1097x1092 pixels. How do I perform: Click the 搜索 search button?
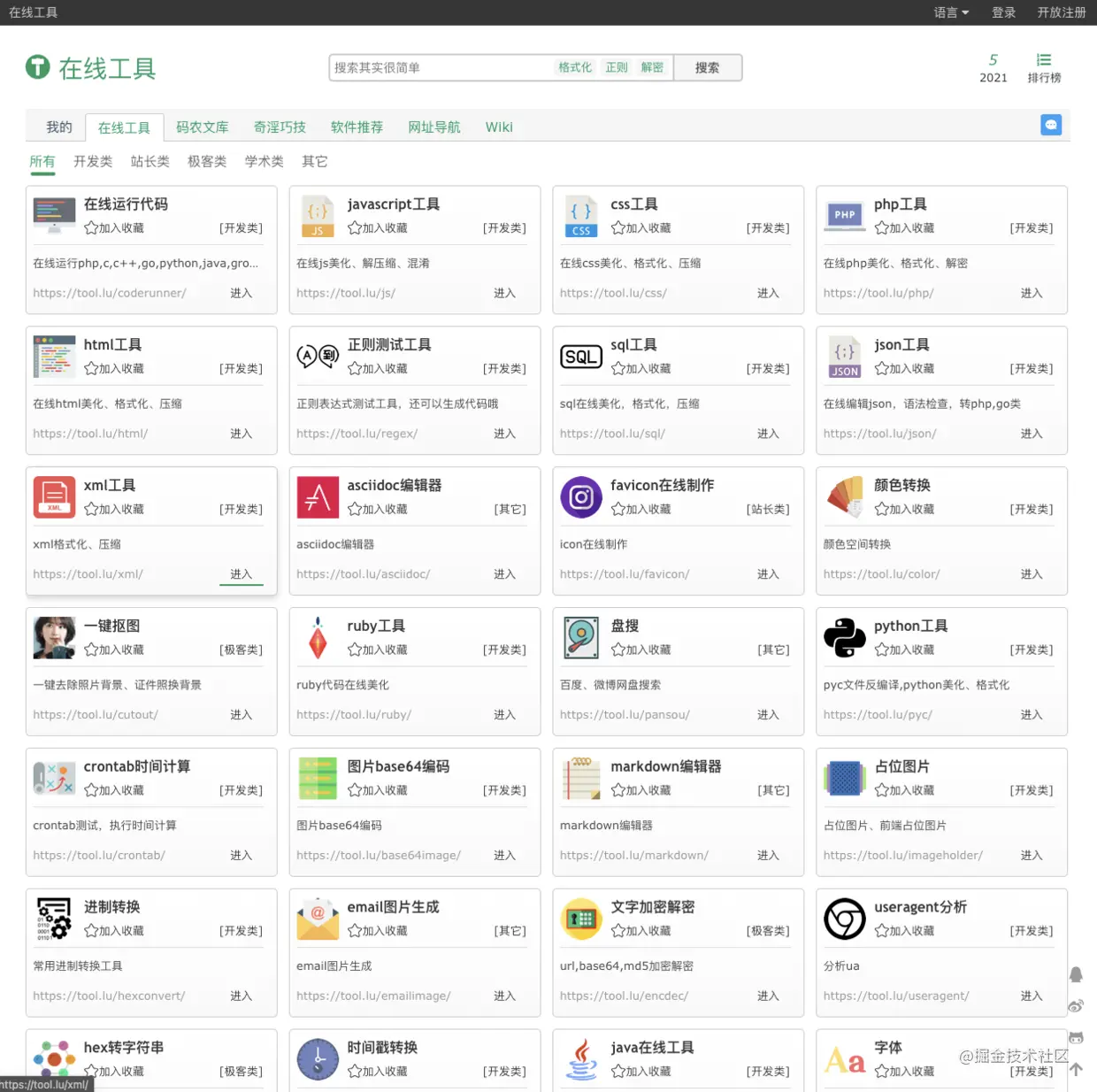(x=708, y=67)
